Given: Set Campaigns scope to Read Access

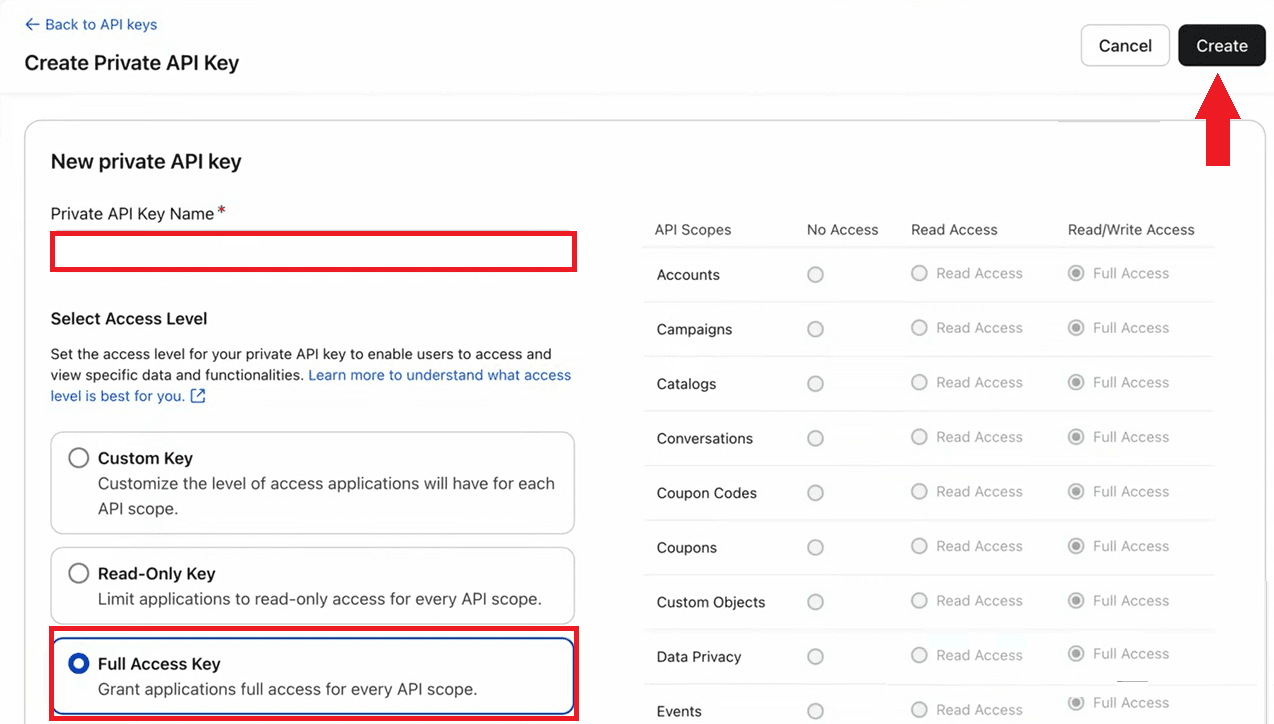Looking at the screenshot, I should tap(919, 328).
